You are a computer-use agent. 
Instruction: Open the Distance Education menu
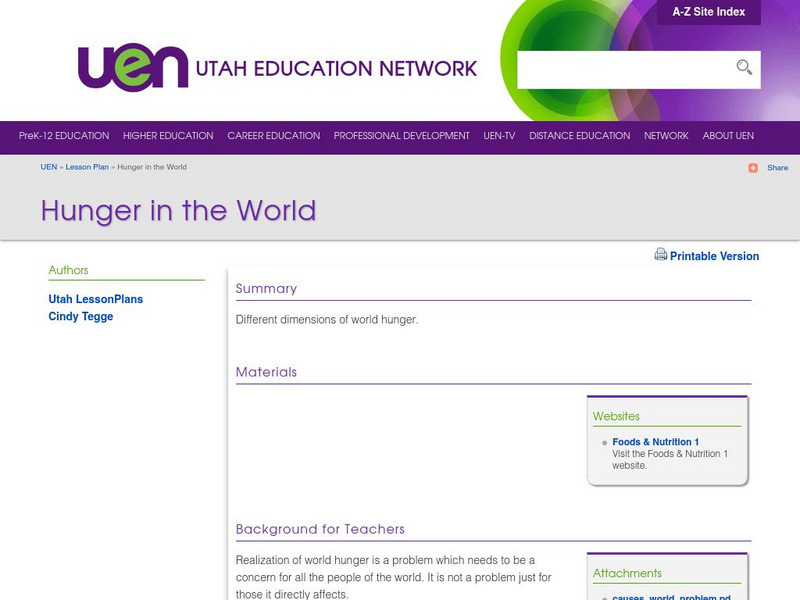tap(580, 135)
